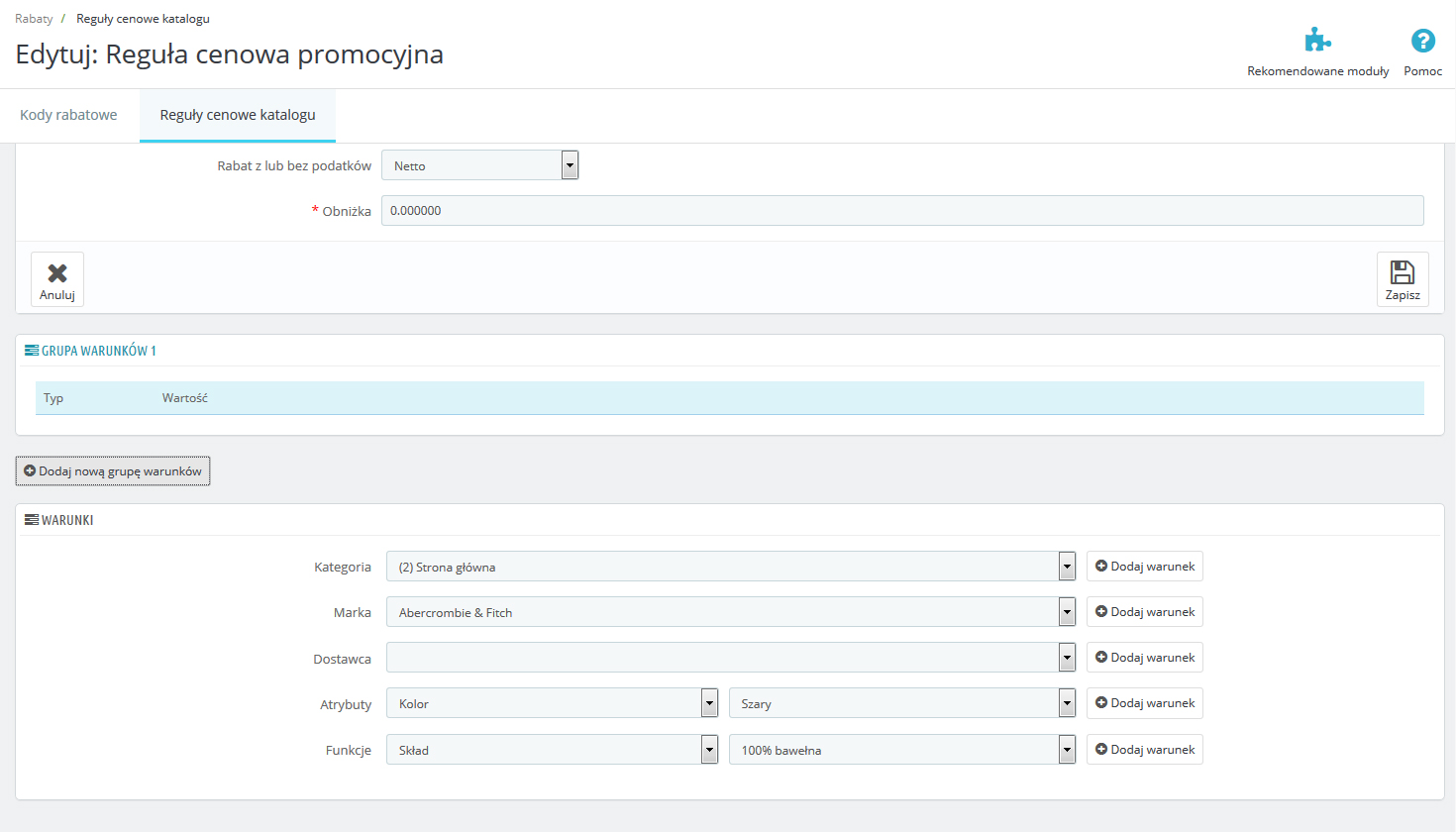1456x832 pixels.
Task: Click the Rabaty breadcrumb link
Action: tap(34, 19)
